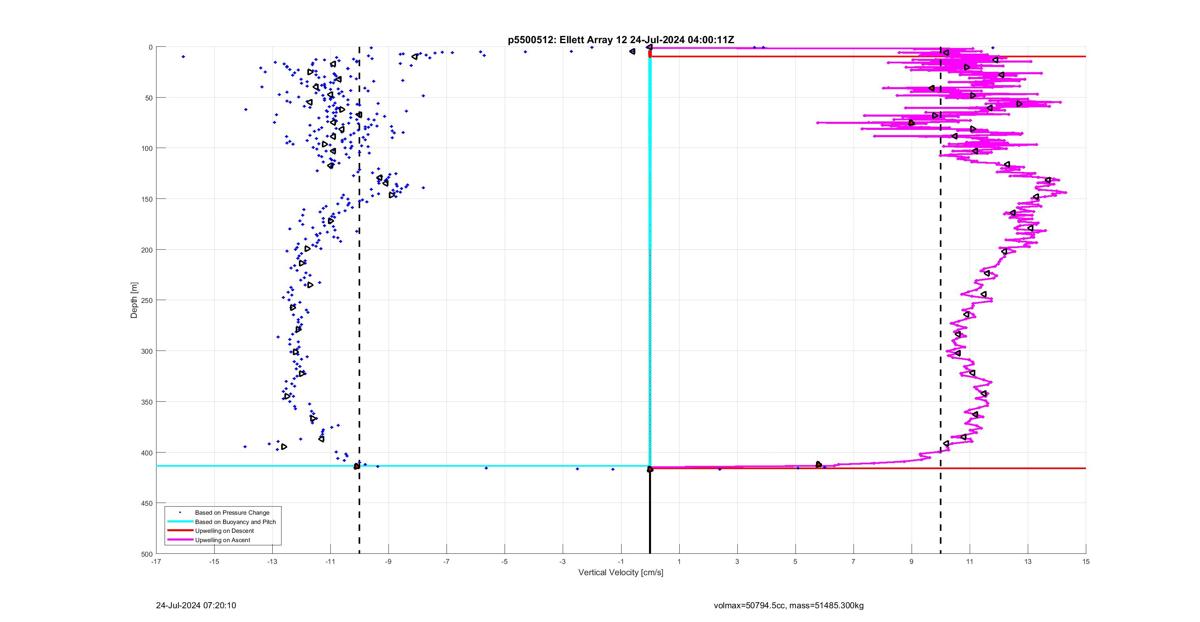1200x622 pixels.
Task: Click x-axis tick label '9'
Action: pyautogui.click(x=911, y=562)
